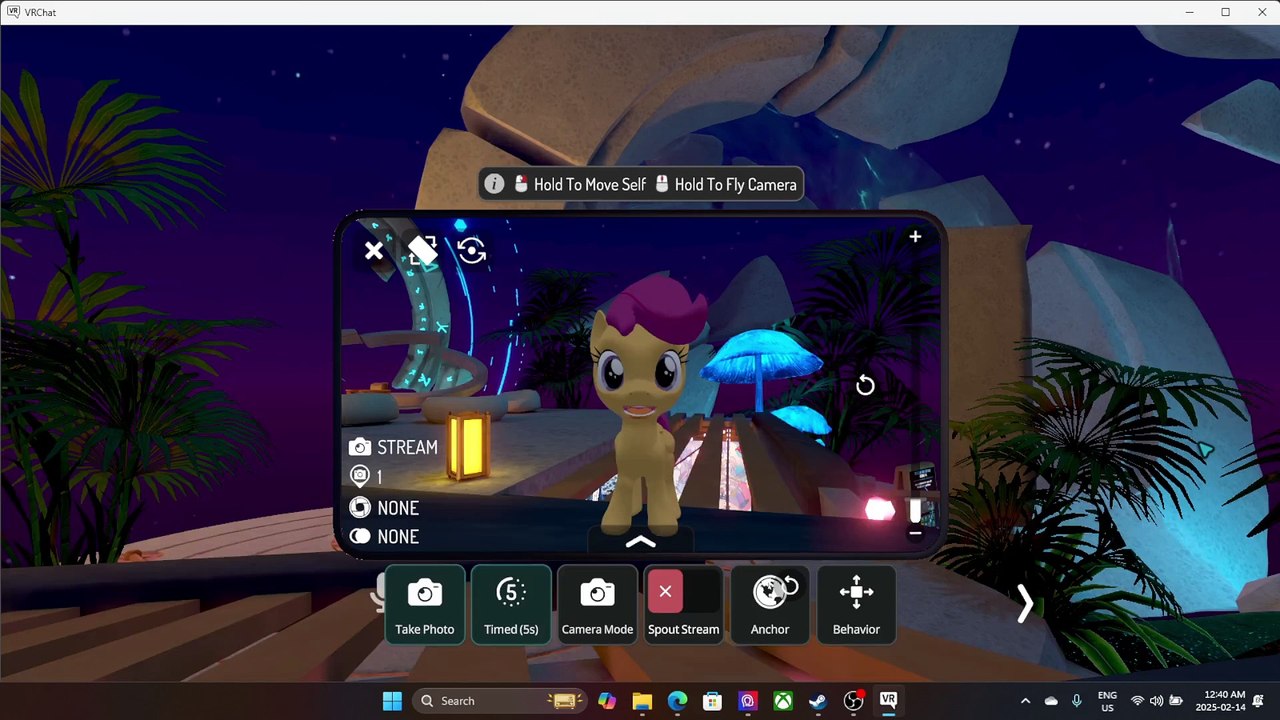Click the info icon in the hint bar
The image size is (1280, 720).
tap(494, 184)
